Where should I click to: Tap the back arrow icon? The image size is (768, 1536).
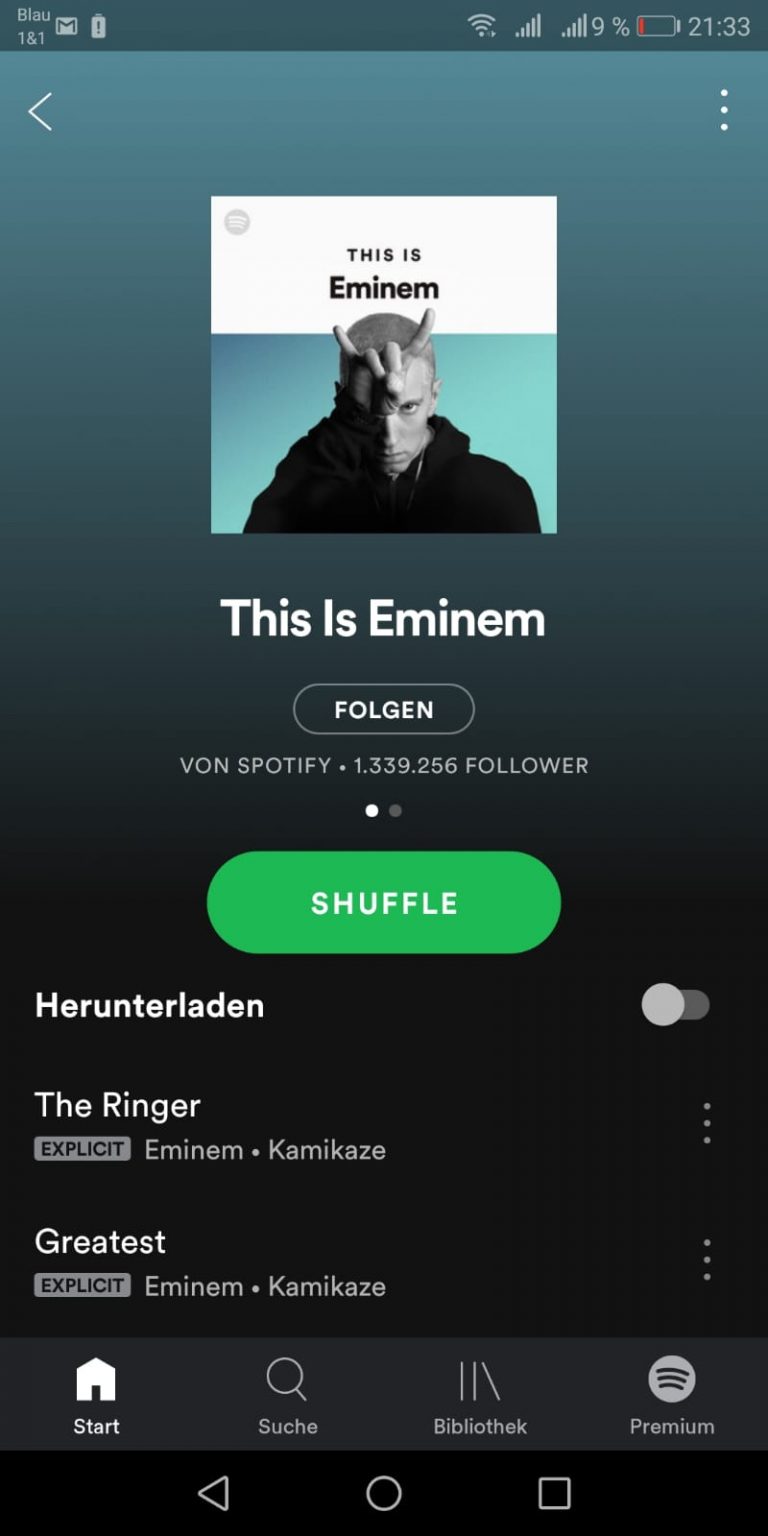click(x=40, y=112)
